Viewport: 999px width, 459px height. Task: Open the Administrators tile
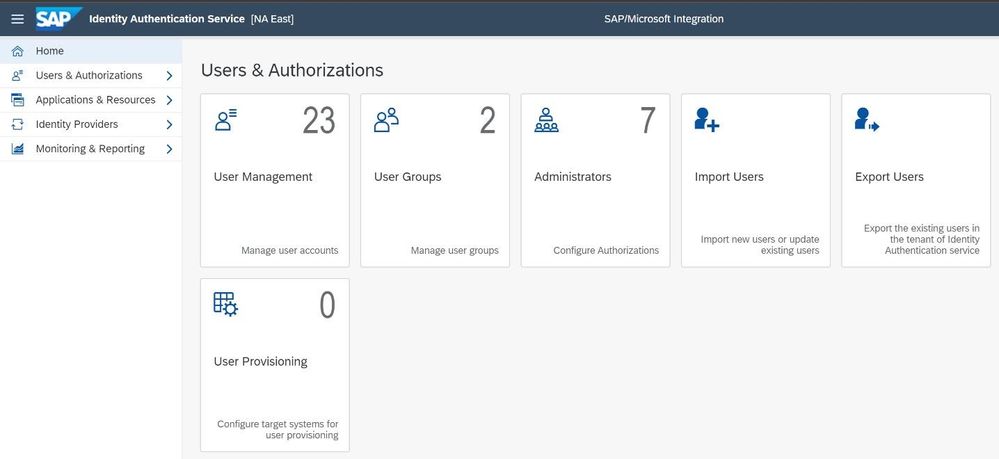pyautogui.click(x=595, y=180)
